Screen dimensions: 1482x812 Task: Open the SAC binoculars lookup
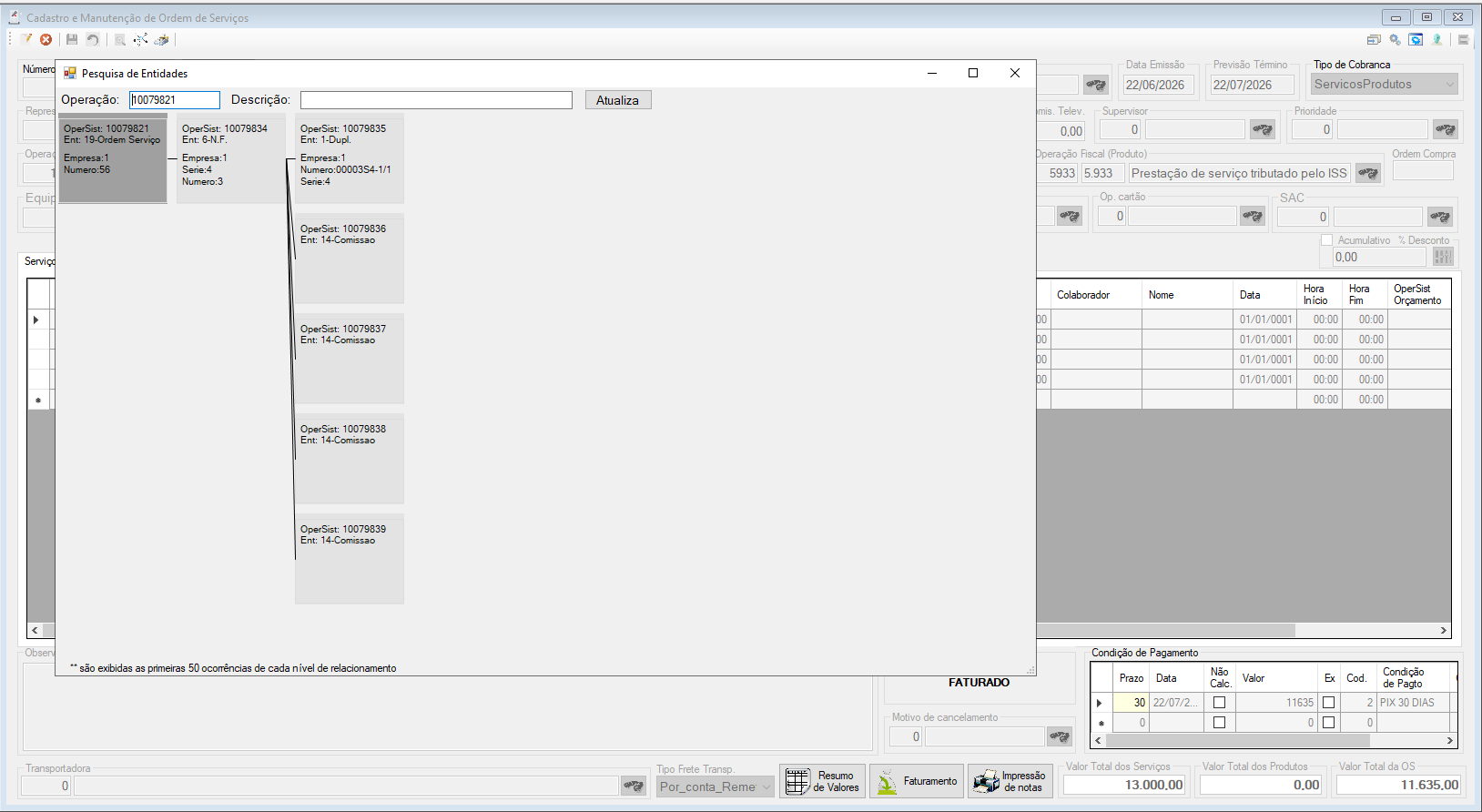coord(1440,216)
